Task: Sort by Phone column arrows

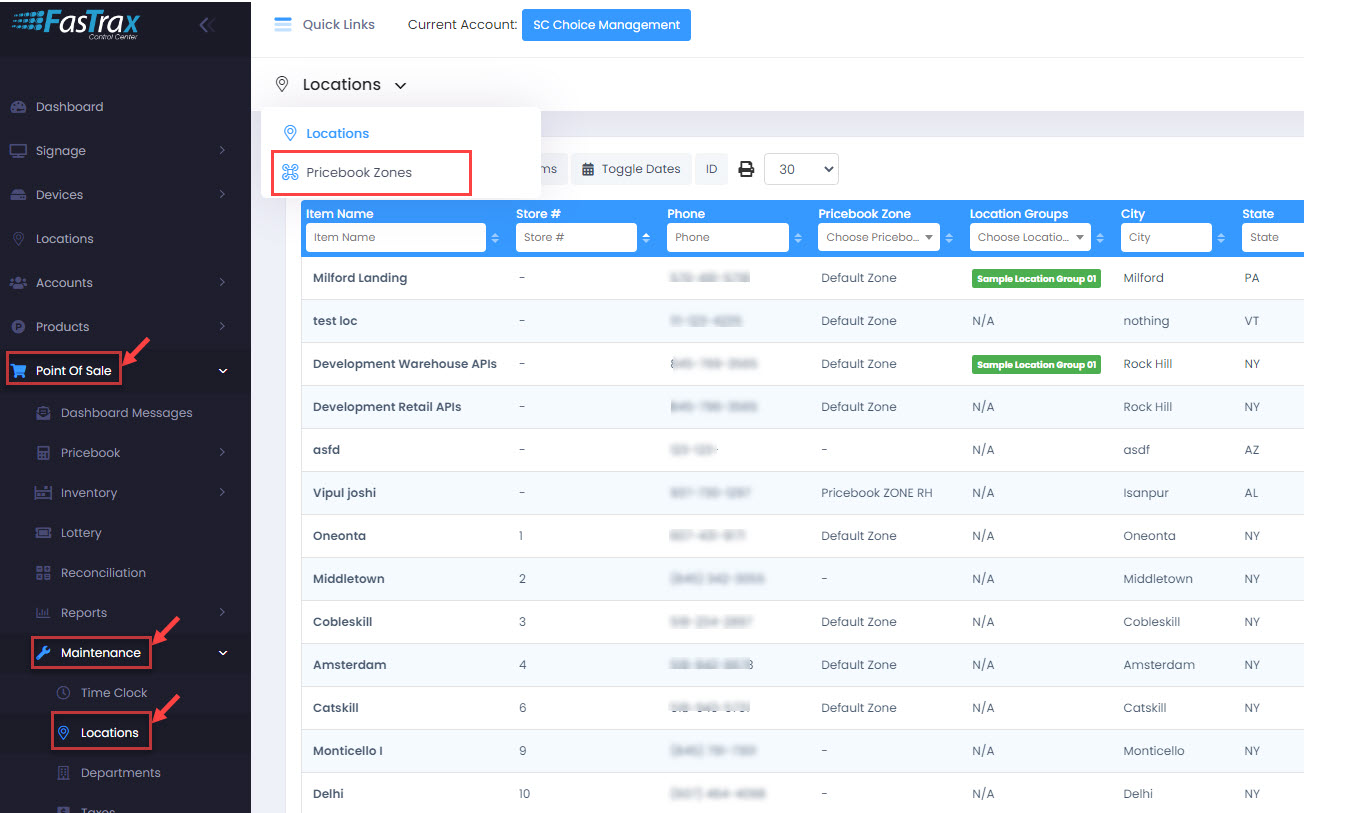Action: click(x=797, y=238)
